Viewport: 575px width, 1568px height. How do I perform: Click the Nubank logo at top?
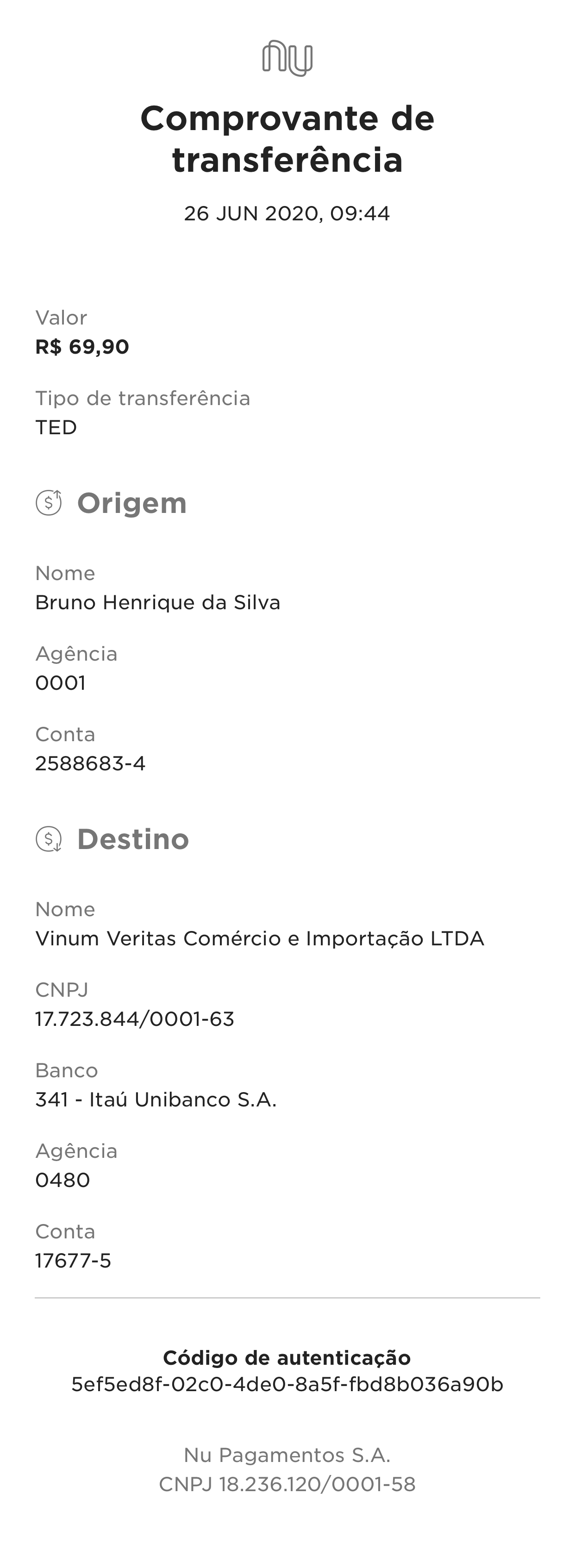(287, 58)
